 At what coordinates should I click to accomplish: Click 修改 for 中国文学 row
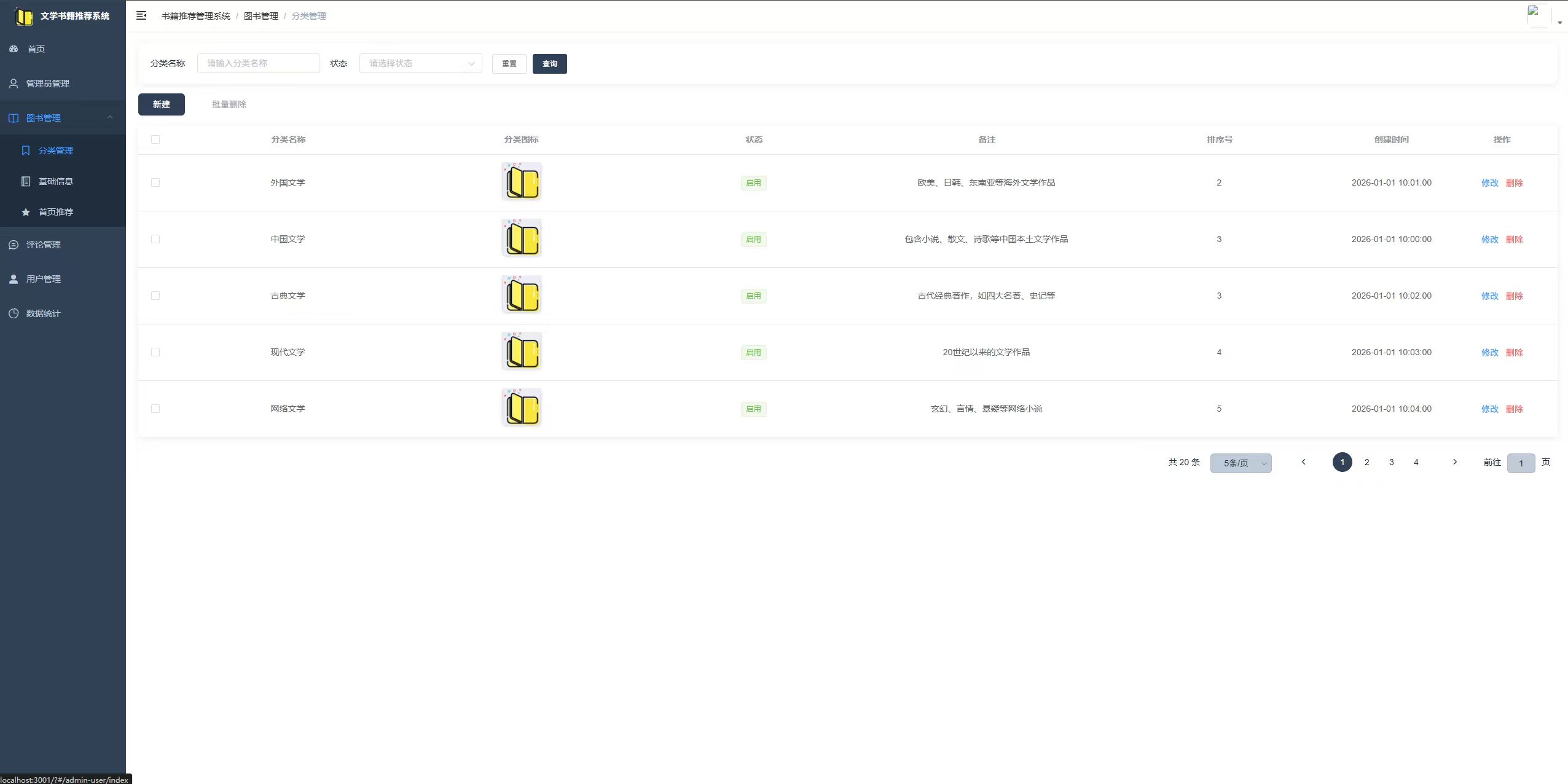point(1490,239)
